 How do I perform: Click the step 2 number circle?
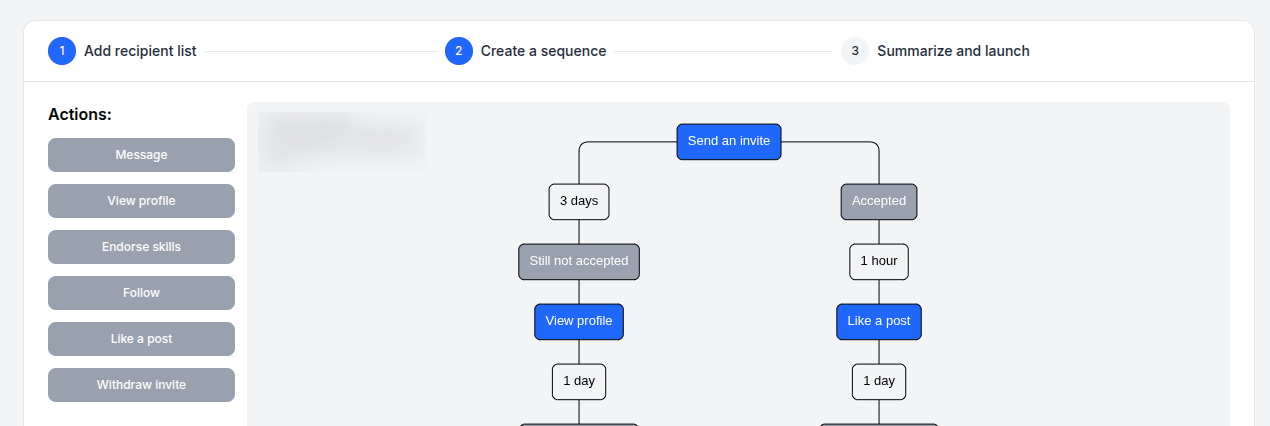point(459,51)
